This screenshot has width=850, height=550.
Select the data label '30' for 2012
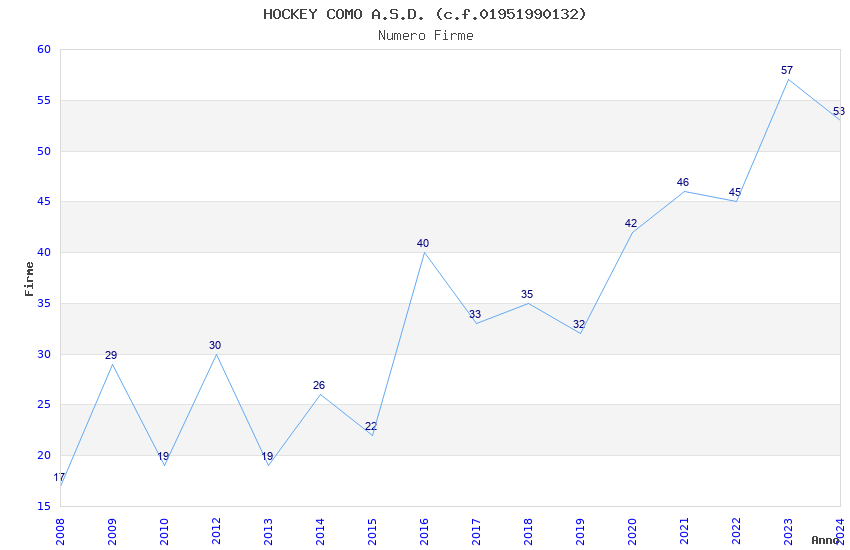click(215, 345)
